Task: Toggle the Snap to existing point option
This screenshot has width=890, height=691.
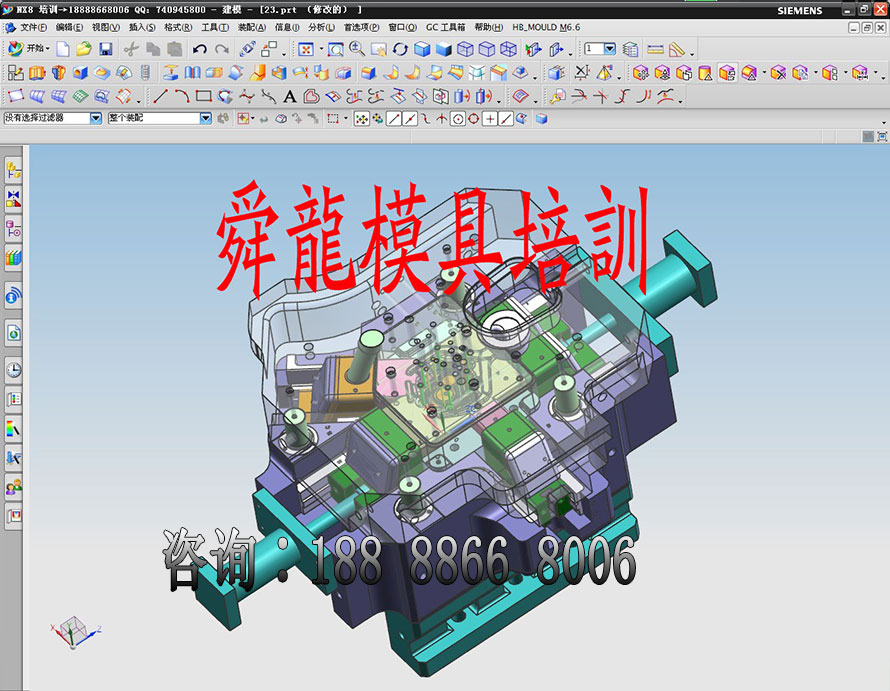Action: pyautogui.click(x=489, y=119)
